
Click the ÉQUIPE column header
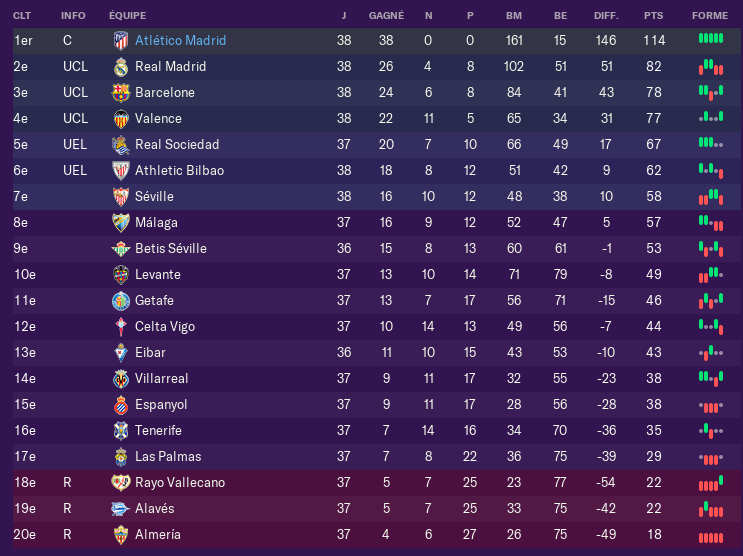click(x=127, y=16)
